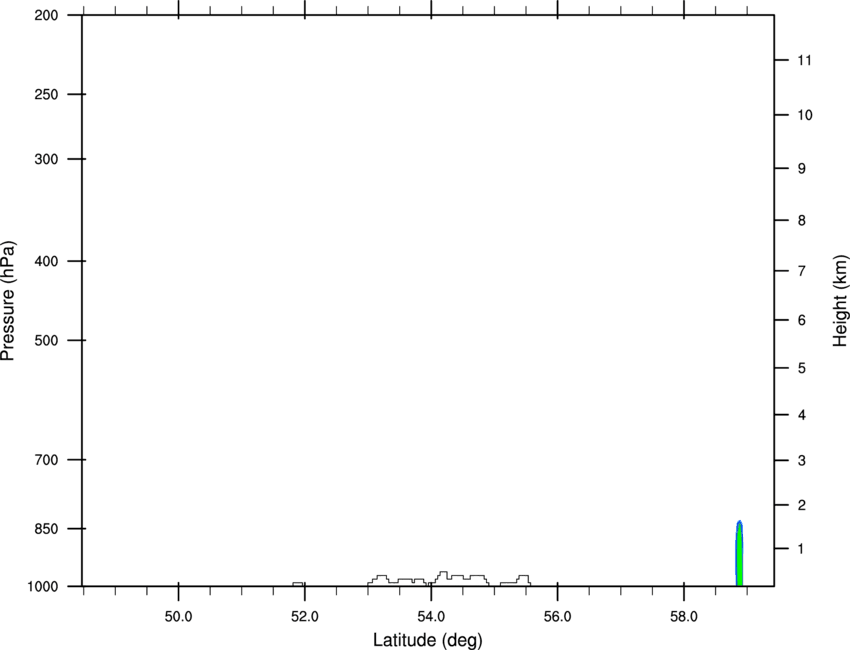
Task: Pick the 9 km height label
Action: point(802,169)
